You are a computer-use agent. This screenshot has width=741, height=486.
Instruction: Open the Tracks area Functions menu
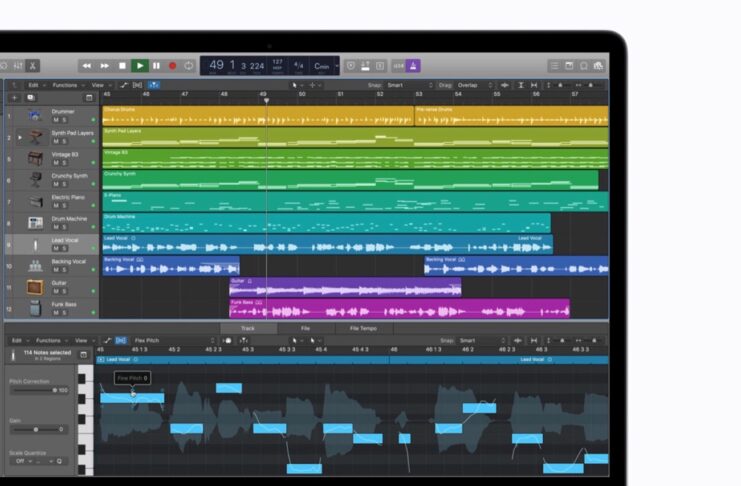point(68,85)
